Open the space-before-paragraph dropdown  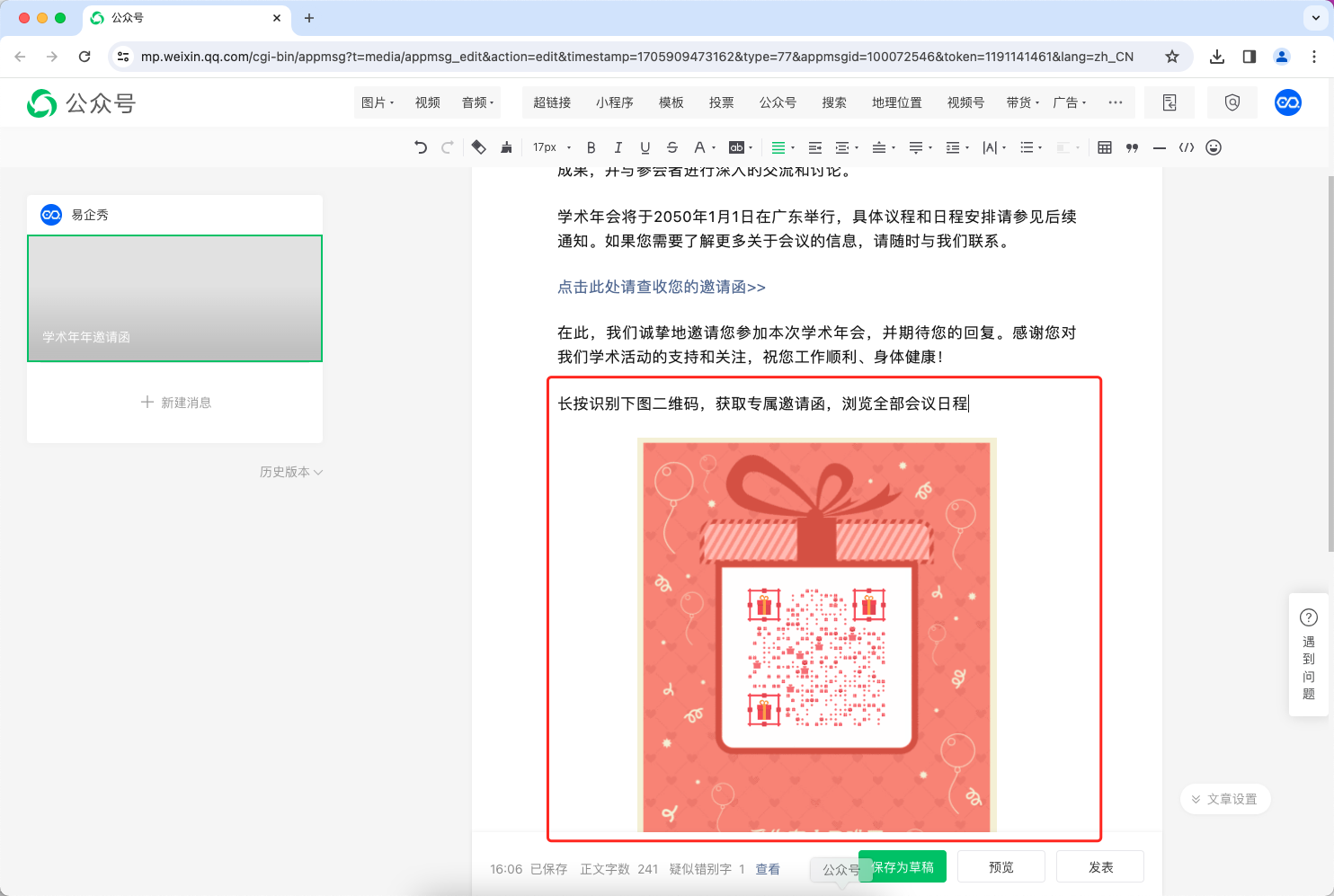pos(884,147)
